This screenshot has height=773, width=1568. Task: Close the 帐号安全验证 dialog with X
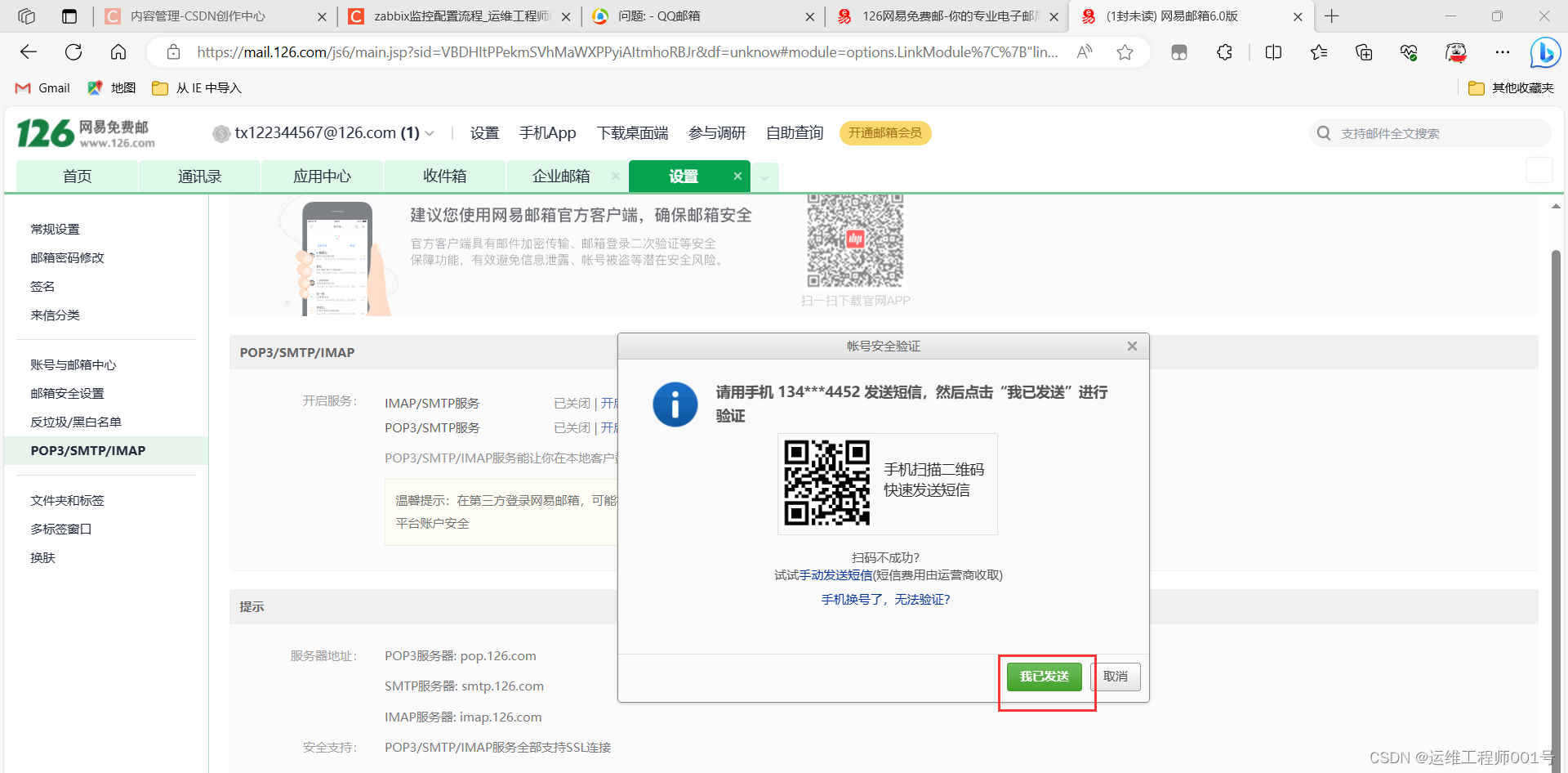pos(1132,346)
